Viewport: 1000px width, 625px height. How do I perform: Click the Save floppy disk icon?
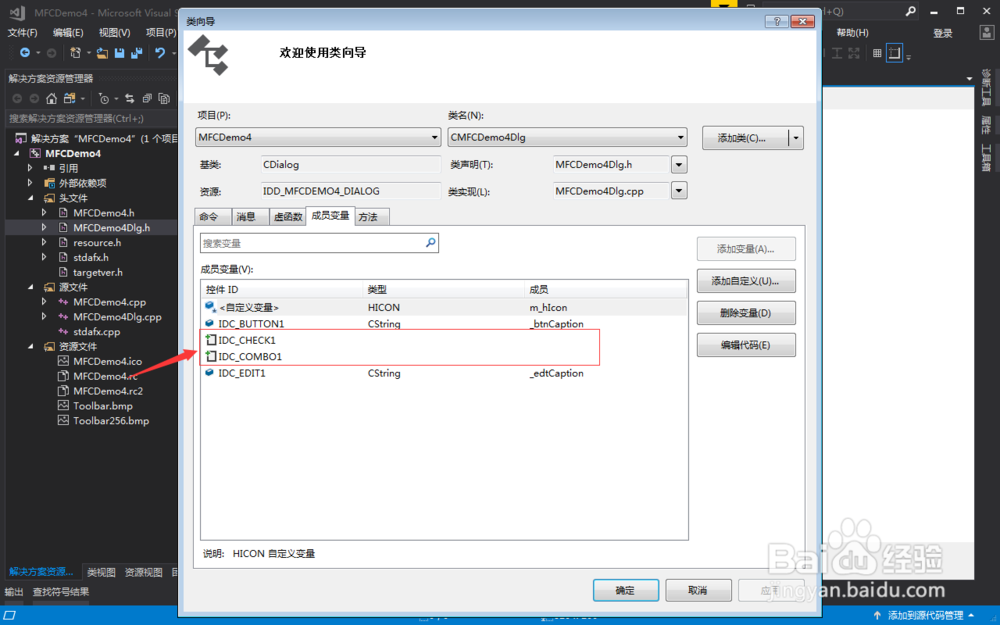click(119, 53)
